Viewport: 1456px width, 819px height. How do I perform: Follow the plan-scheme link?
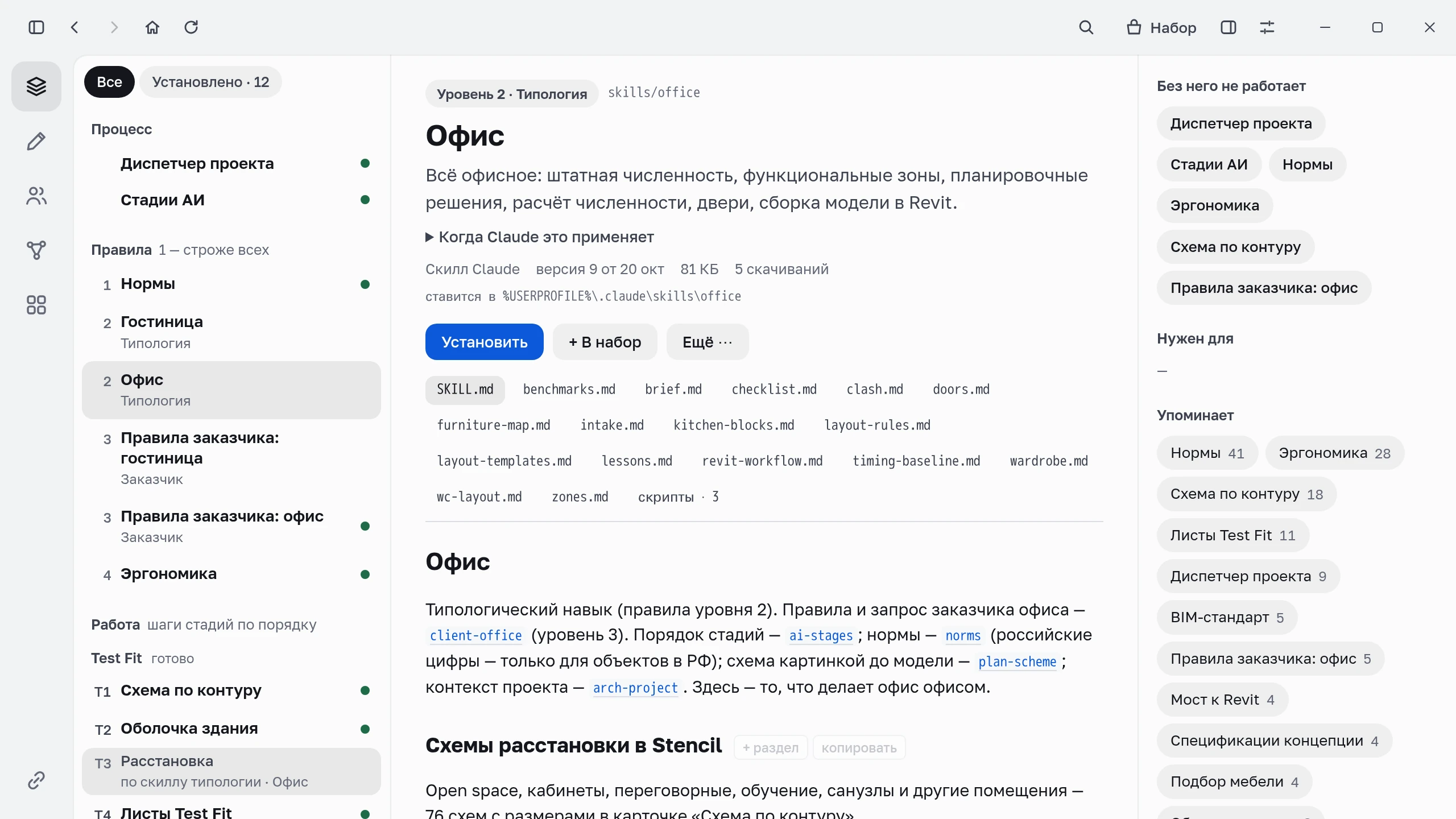1017,662
